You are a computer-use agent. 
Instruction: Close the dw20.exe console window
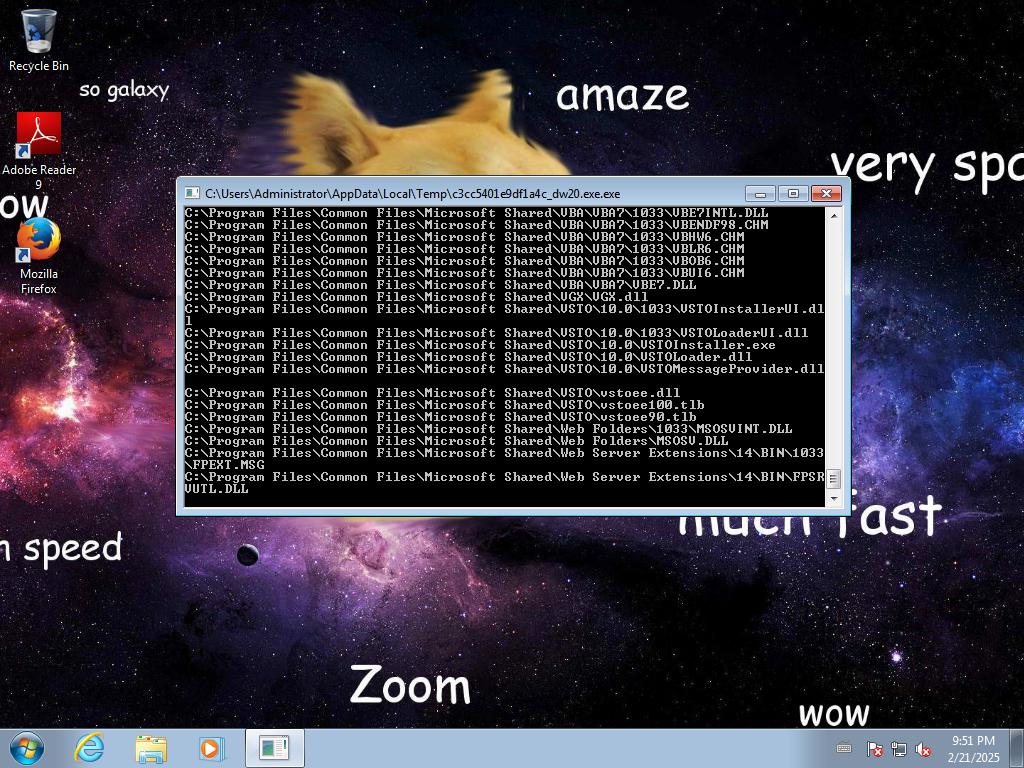click(826, 193)
